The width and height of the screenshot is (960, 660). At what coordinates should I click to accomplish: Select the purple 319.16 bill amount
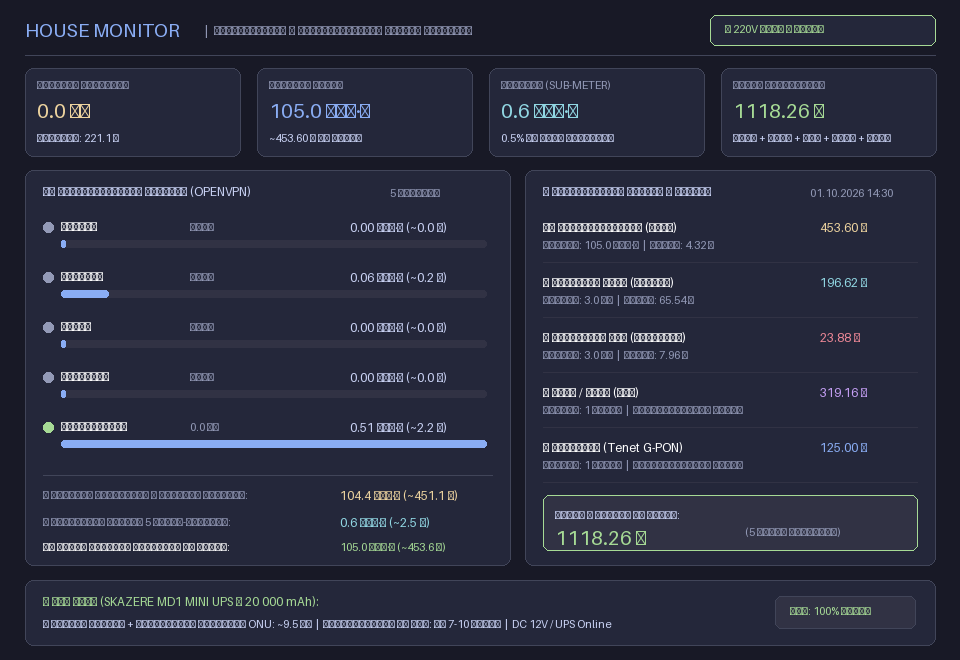pyautogui.click(x=844, y=393)
